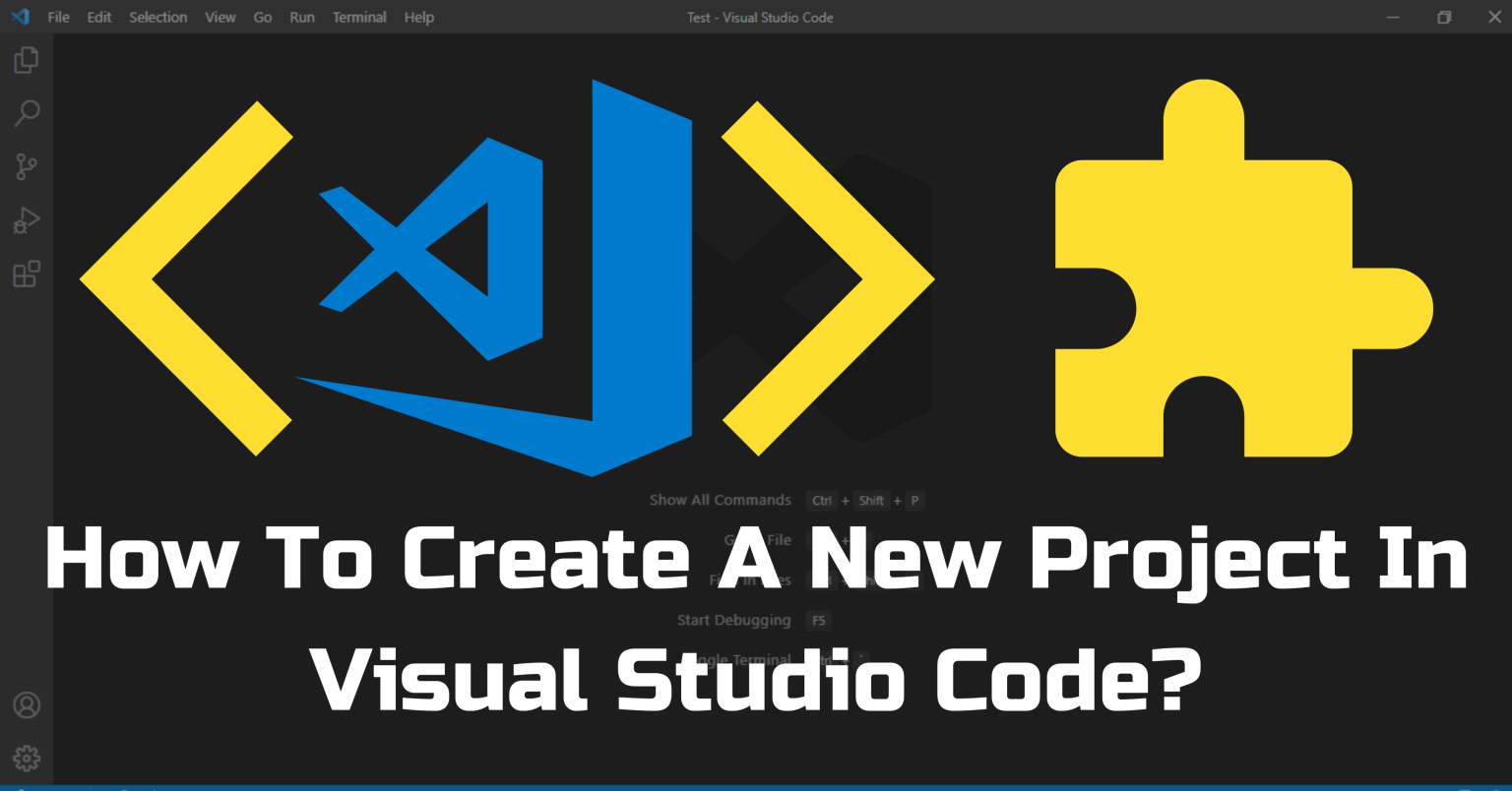Select the Search icon
Image resolution: width=1512 pixels, height=791 pixels.
tap(26, 113)
